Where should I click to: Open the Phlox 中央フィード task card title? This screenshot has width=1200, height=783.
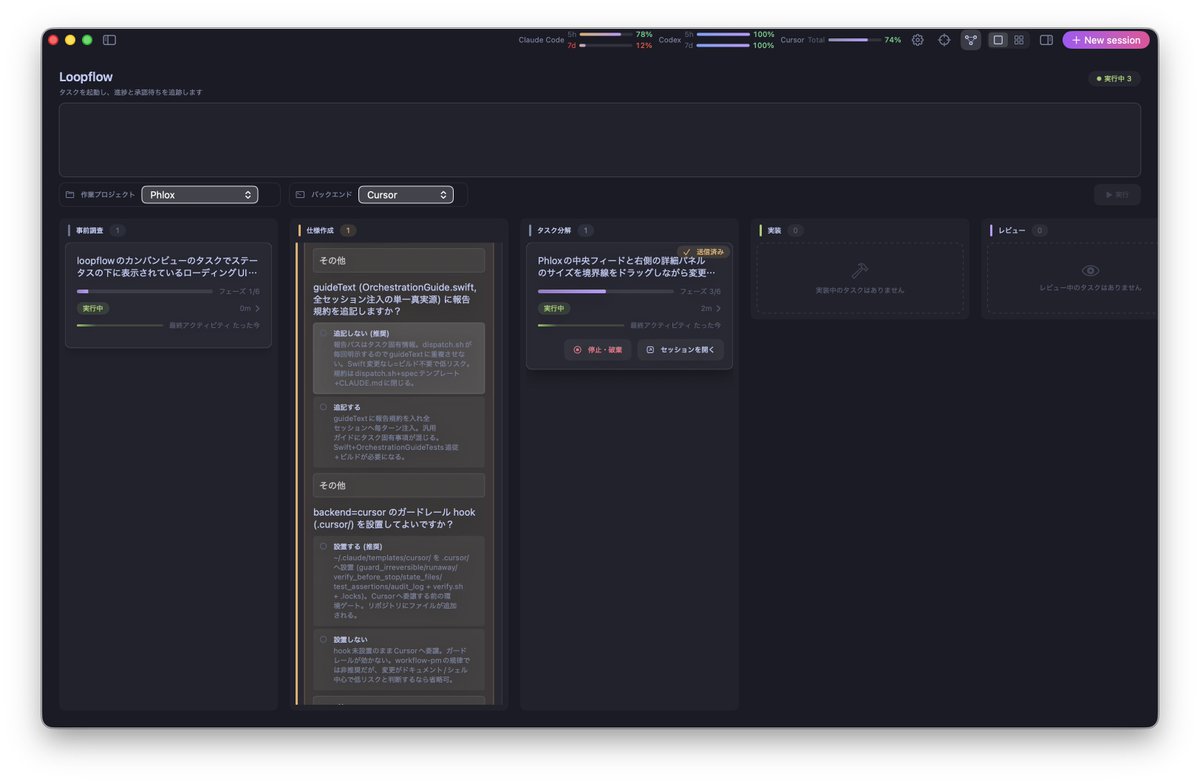pyautogui.click(x=626, y=266)
